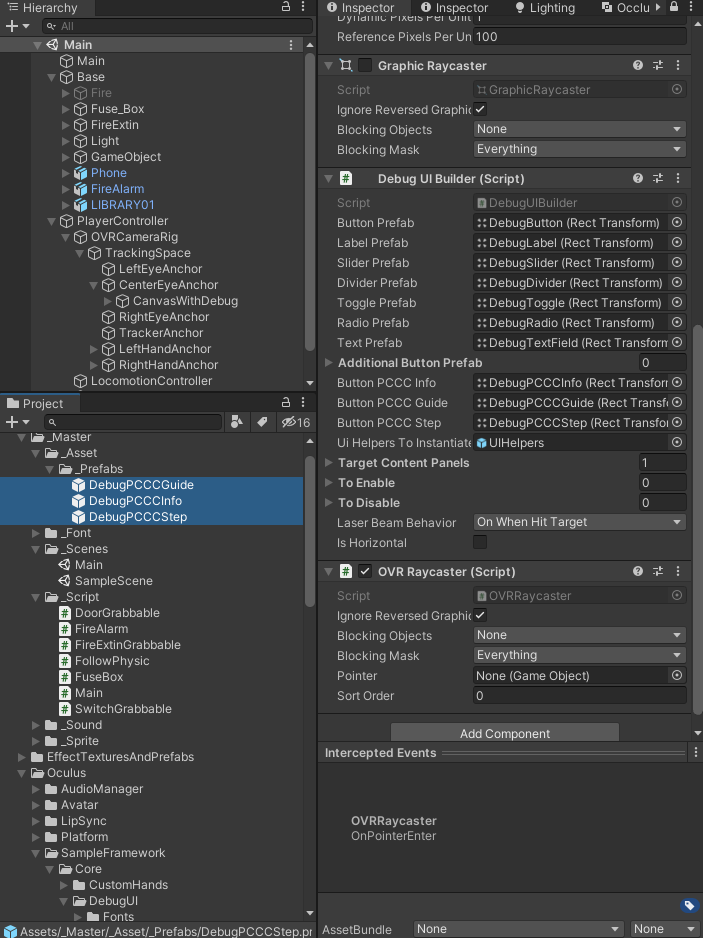Click object picker for Pointer field
The image size is (703, 938).
point(677,675)
